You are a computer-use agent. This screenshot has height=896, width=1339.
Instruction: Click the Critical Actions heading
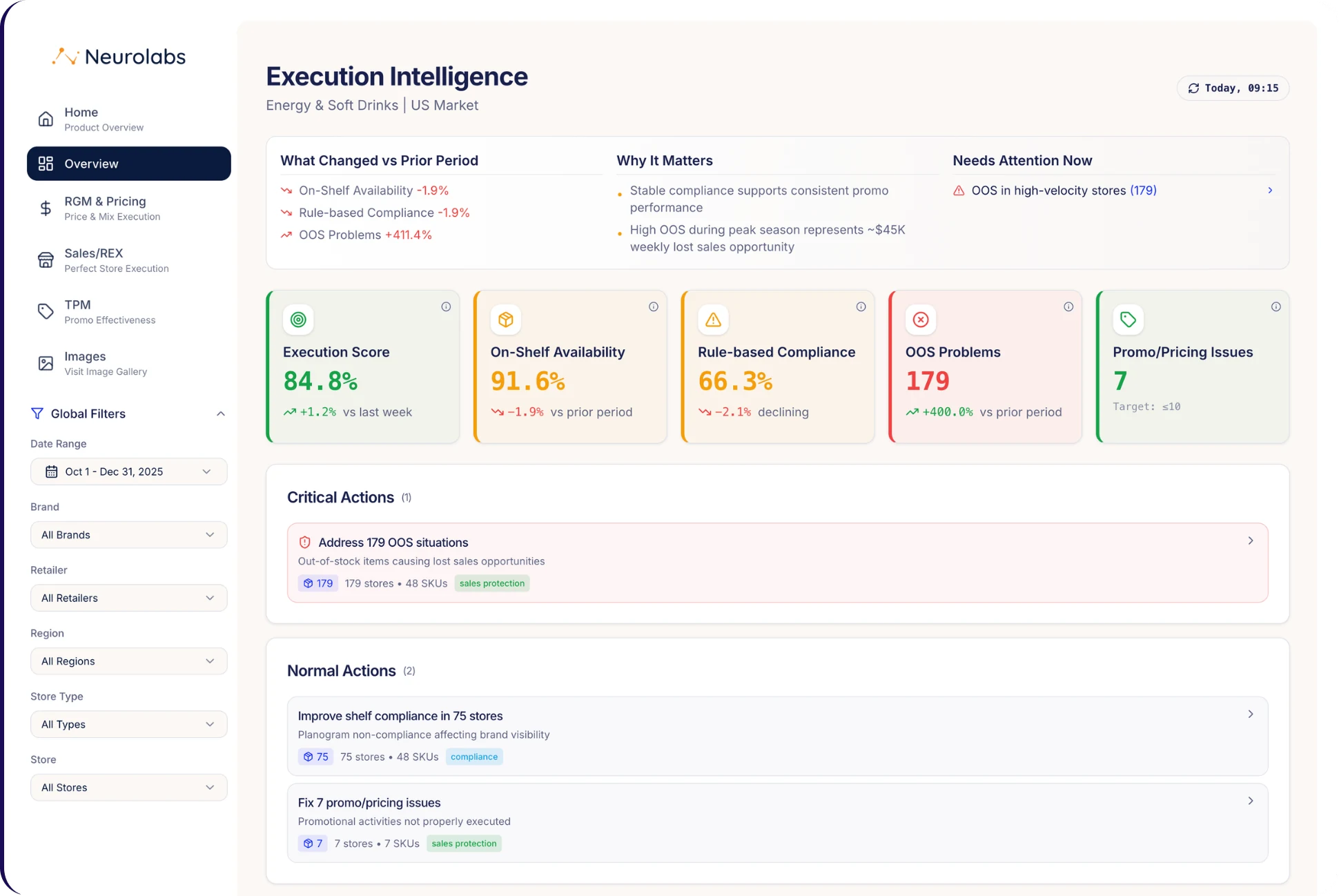coord(340,497)
